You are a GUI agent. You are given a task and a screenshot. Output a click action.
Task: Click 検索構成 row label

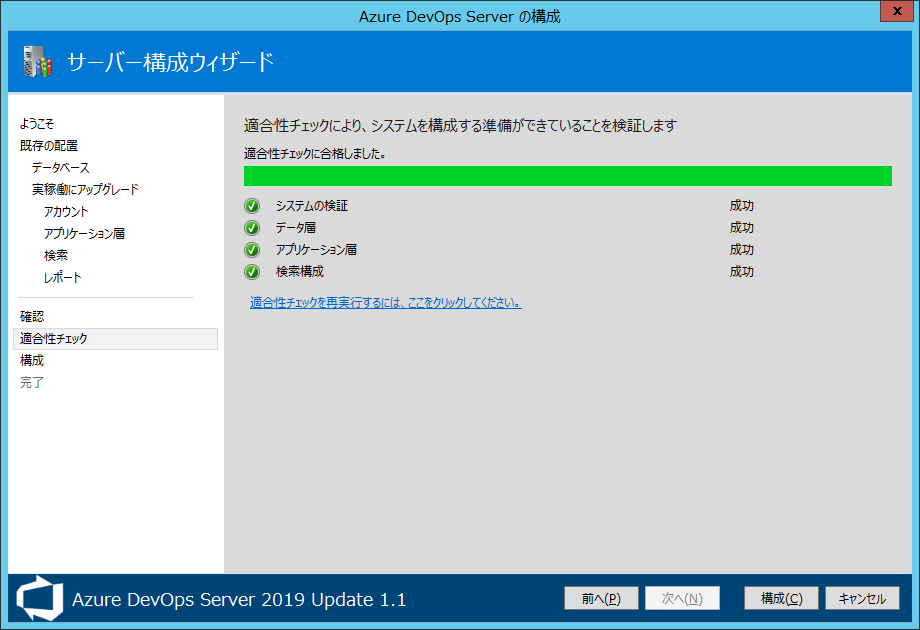click(300, 272)
